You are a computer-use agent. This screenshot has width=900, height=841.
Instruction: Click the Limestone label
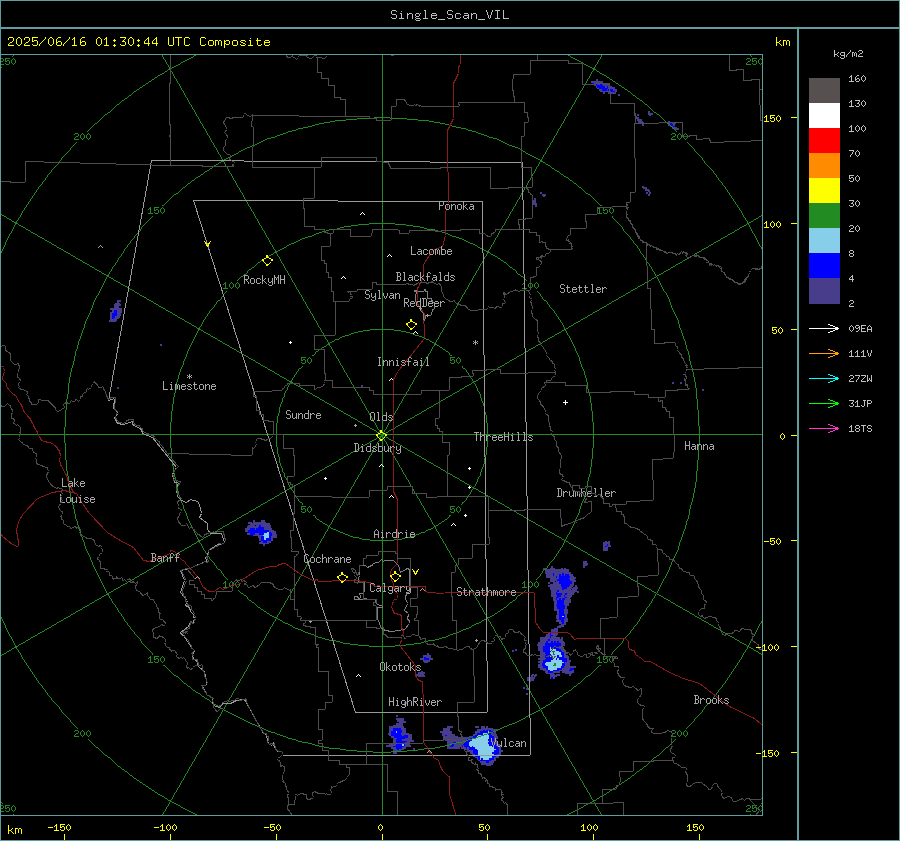tap(189, 386)
